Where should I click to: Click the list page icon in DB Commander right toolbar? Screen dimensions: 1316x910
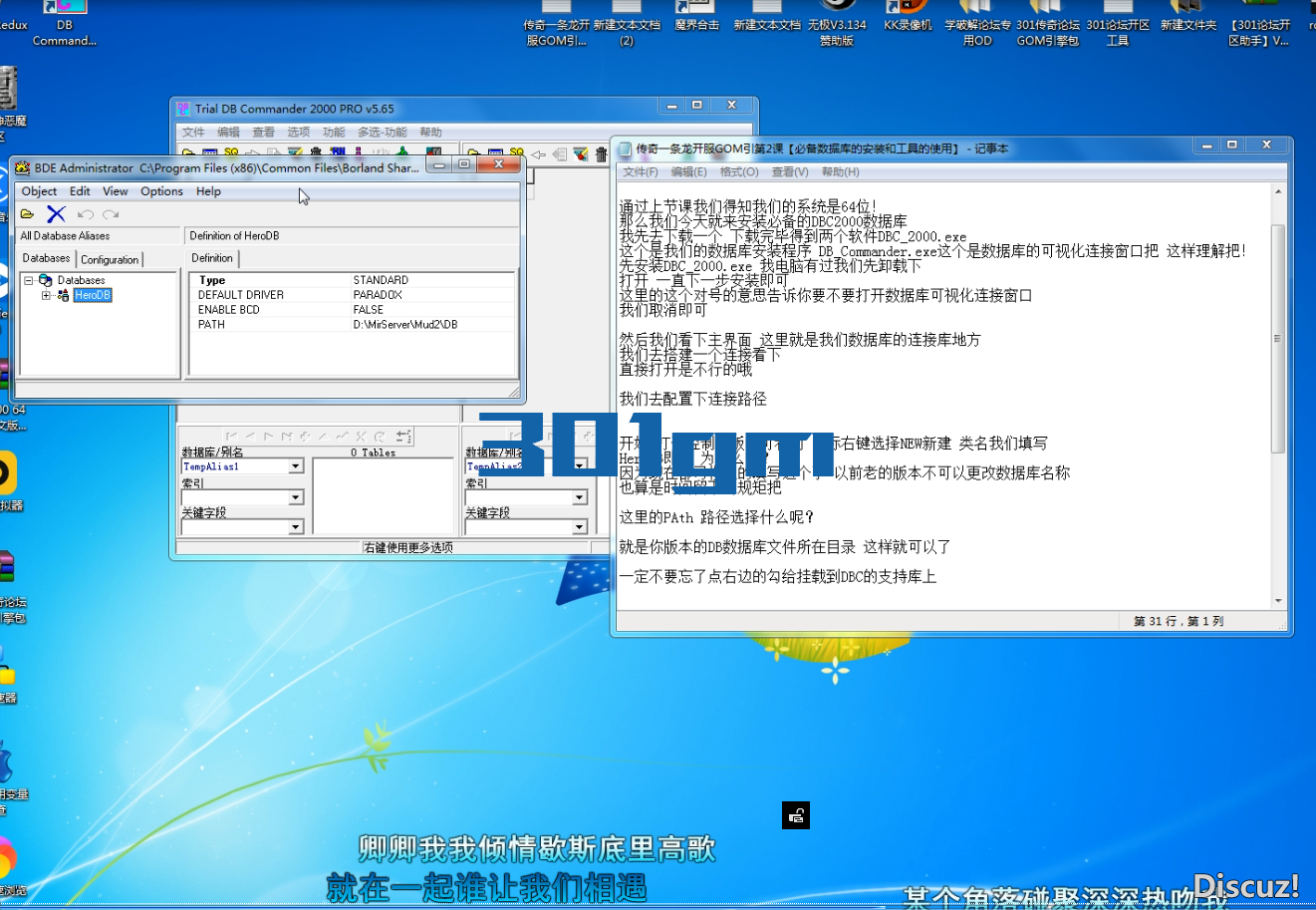559,154
